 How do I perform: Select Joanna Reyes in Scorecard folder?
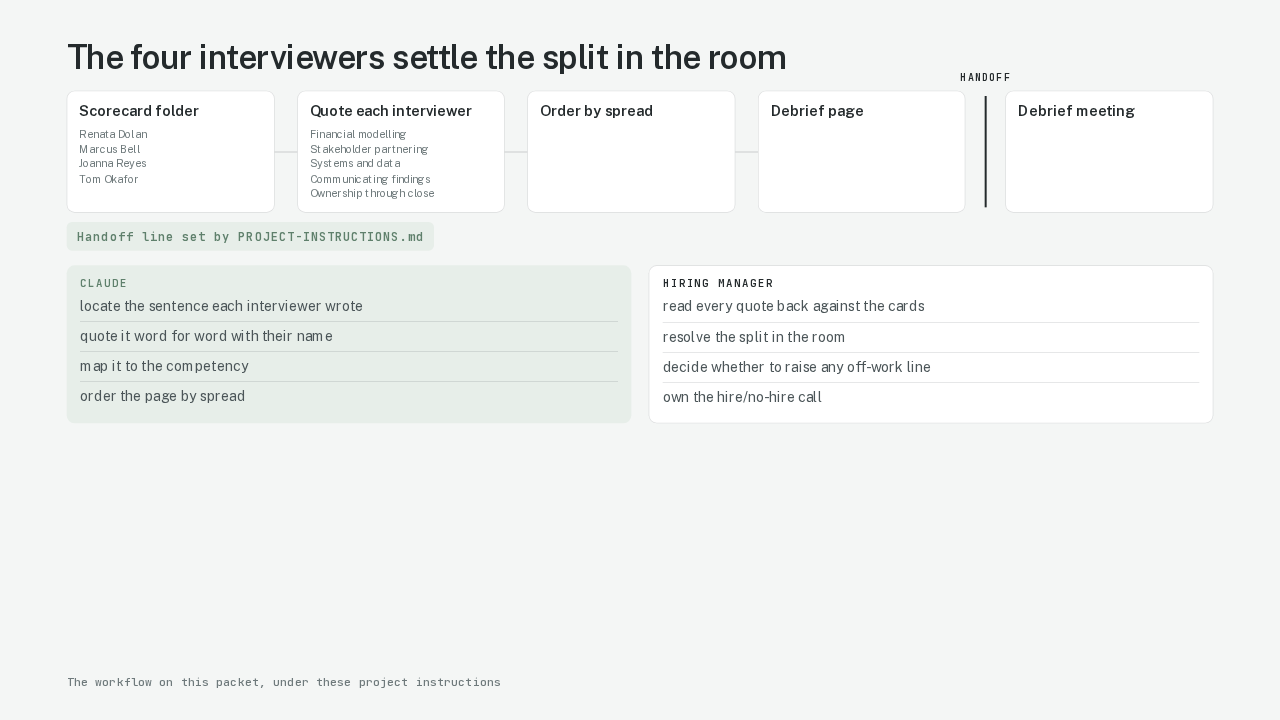113,163
